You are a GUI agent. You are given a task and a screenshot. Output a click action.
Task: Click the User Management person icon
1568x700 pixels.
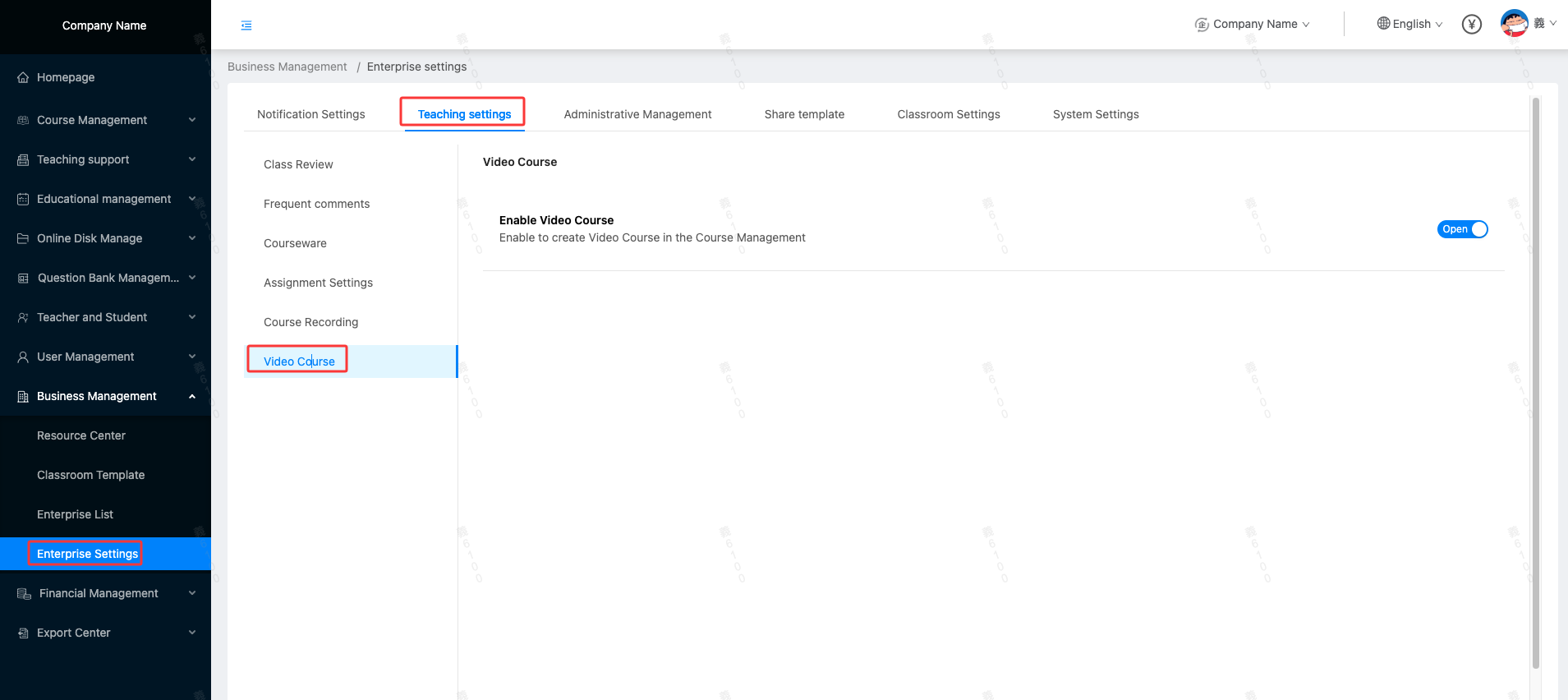coord(23,357)
